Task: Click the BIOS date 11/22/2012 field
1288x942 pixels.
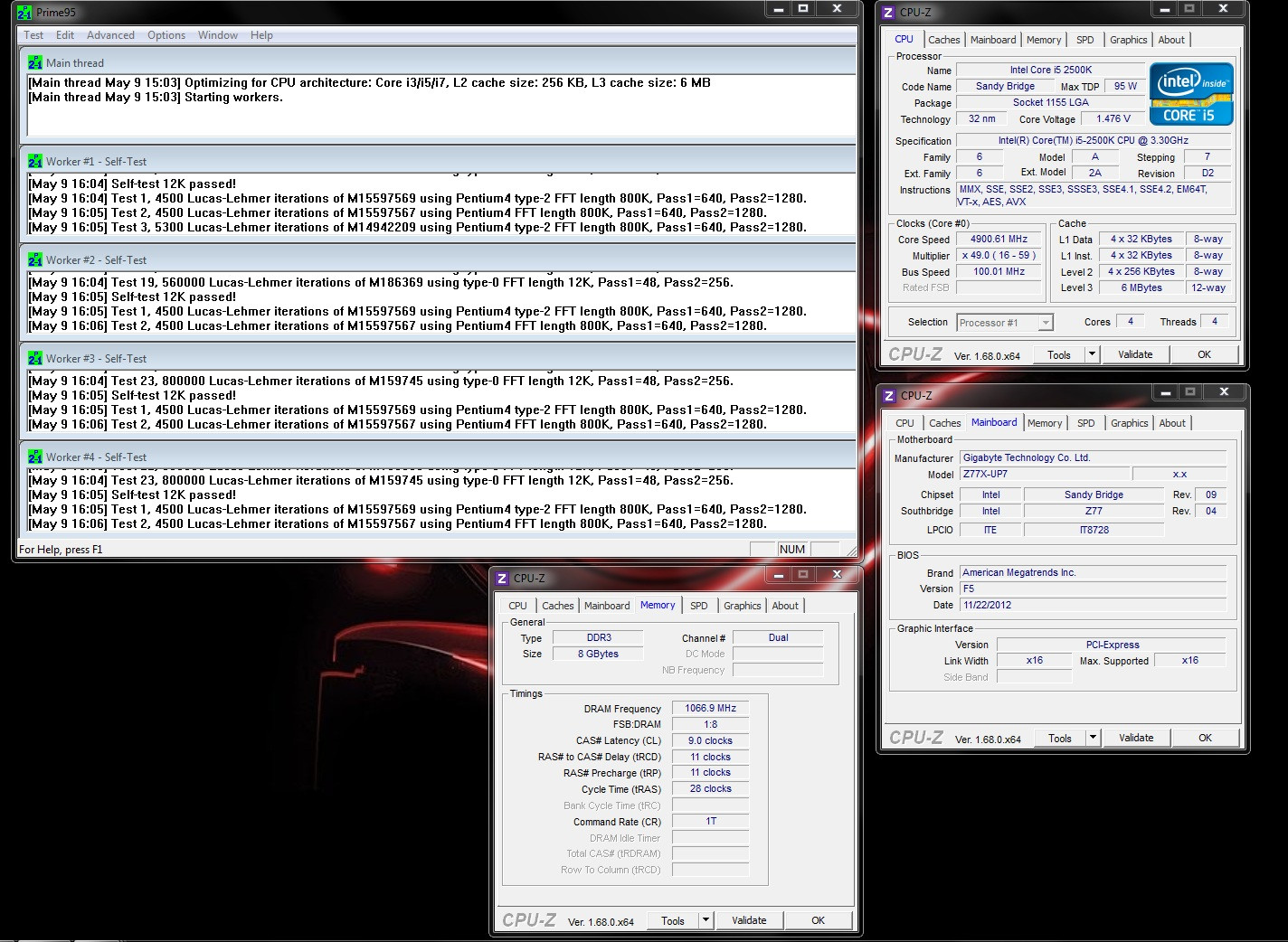Action: [1093, 605]
